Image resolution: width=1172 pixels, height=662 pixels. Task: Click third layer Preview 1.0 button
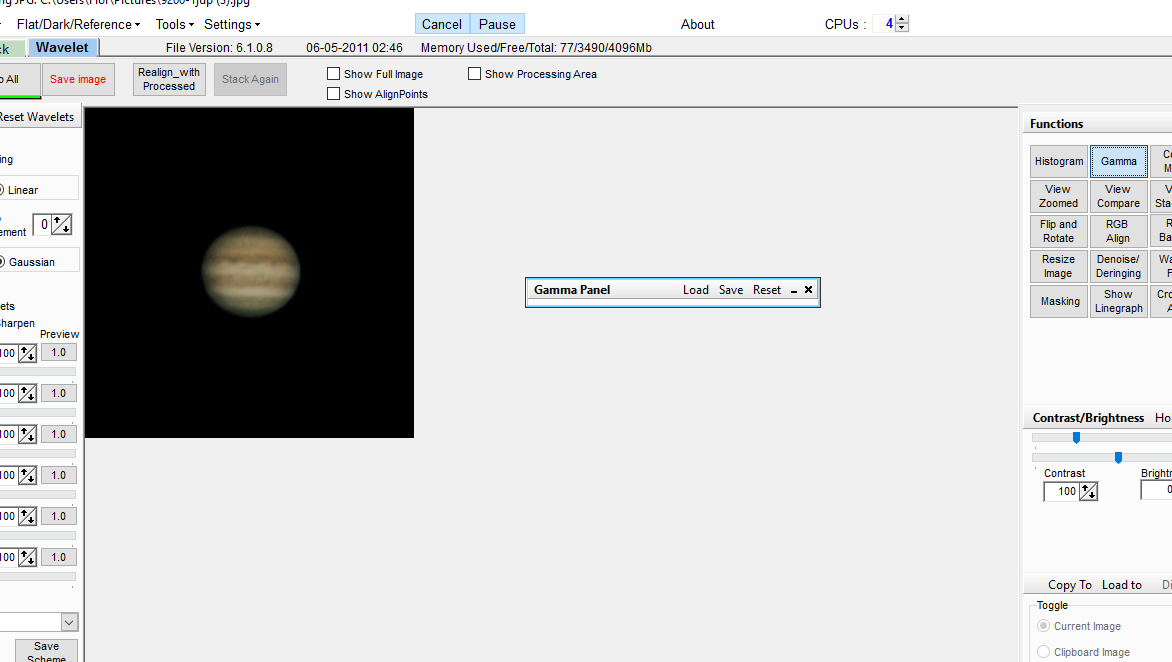coord(58,434)
